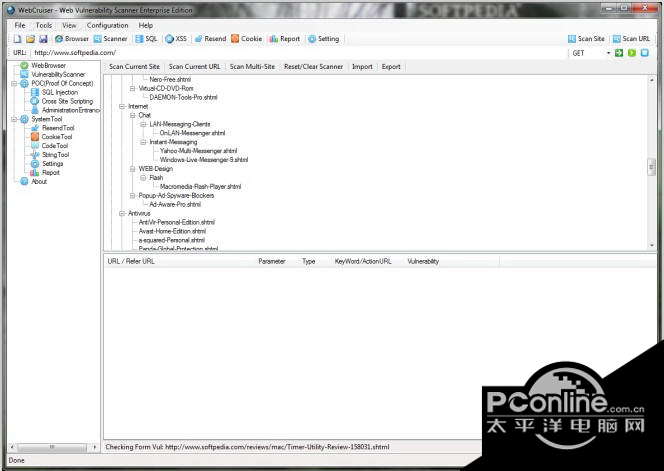Collapse the Antivirus tree node
The height and width of the screenshot is (471, 664).
coord(122,213)
